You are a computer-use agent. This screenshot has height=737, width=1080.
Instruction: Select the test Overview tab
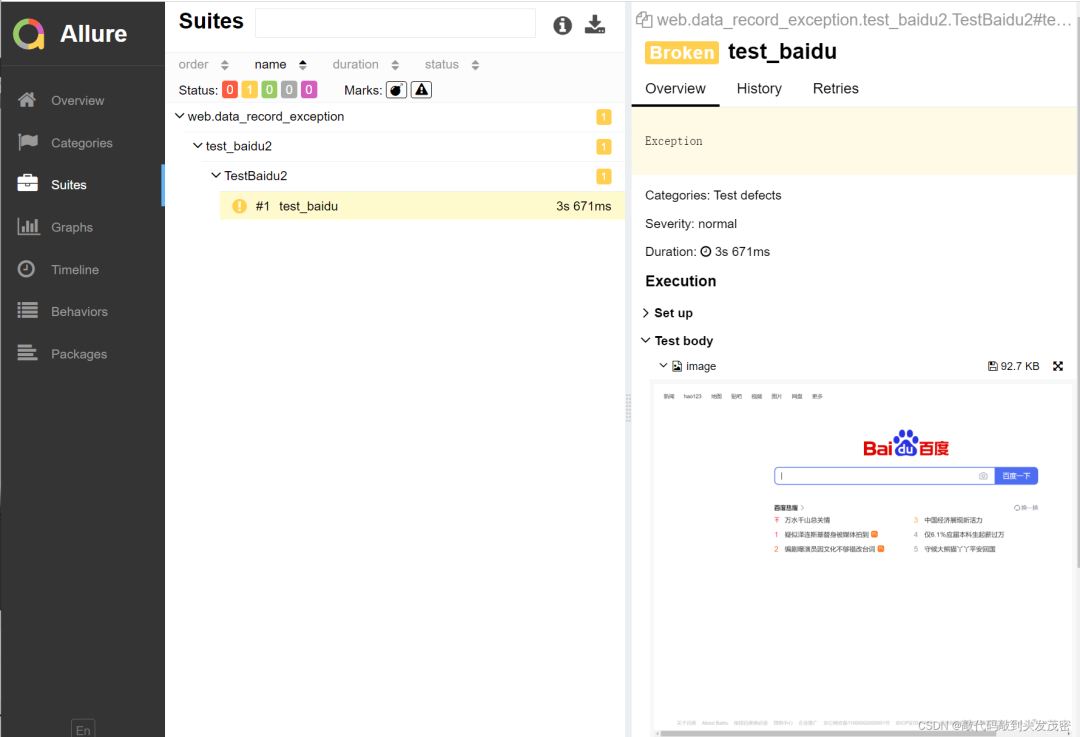675,88
